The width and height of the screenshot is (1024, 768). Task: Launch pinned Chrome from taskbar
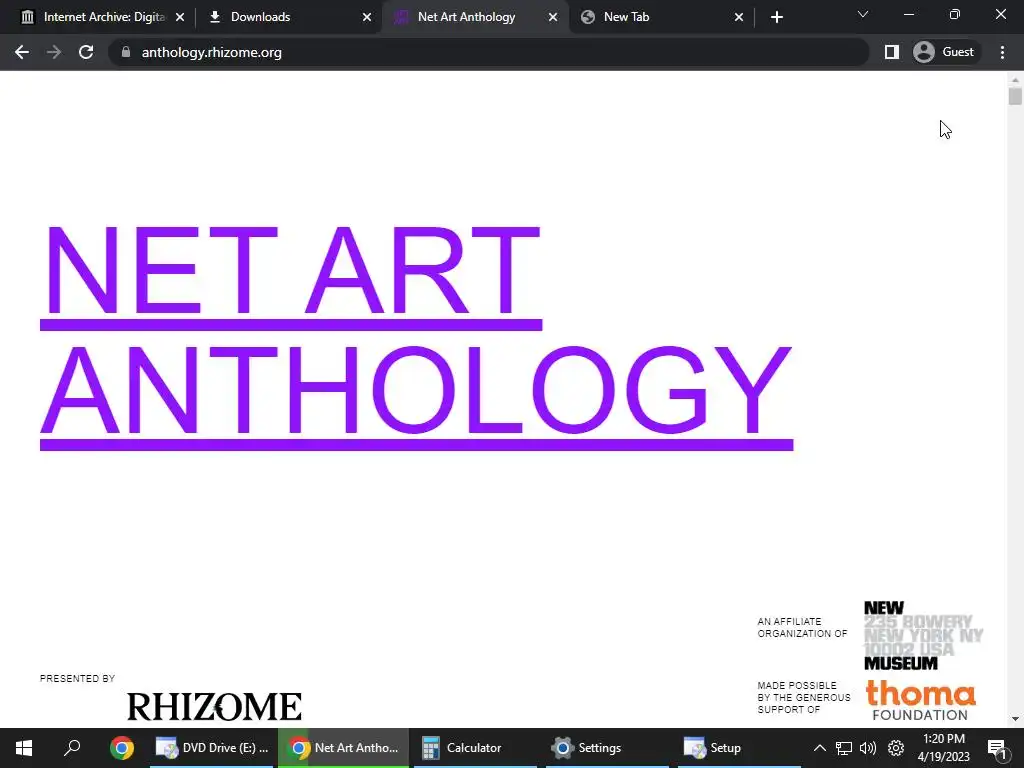121,748
